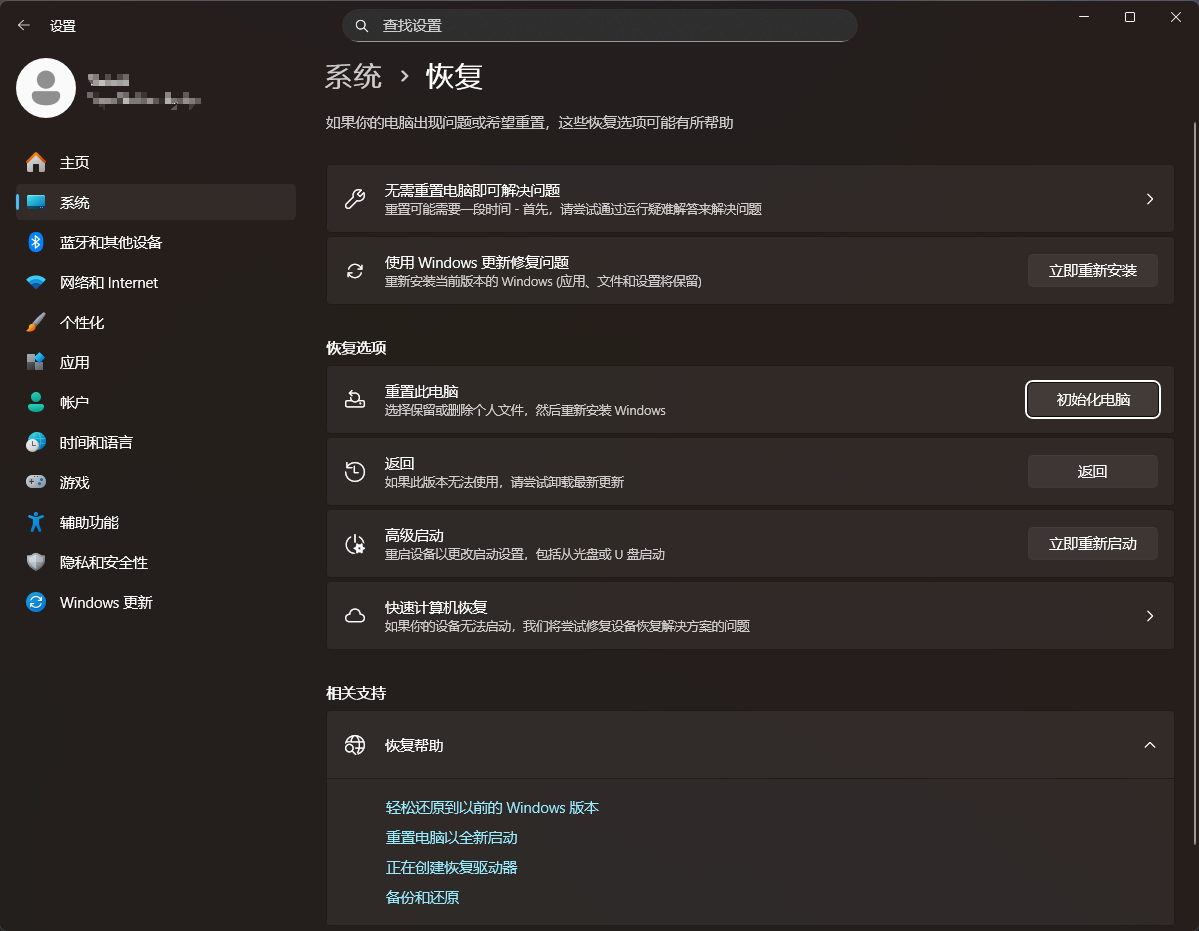The height and width of the screenshot is (931, 1199).
Task: Click the monitor icon beside 系统
Action: point(36,202)
